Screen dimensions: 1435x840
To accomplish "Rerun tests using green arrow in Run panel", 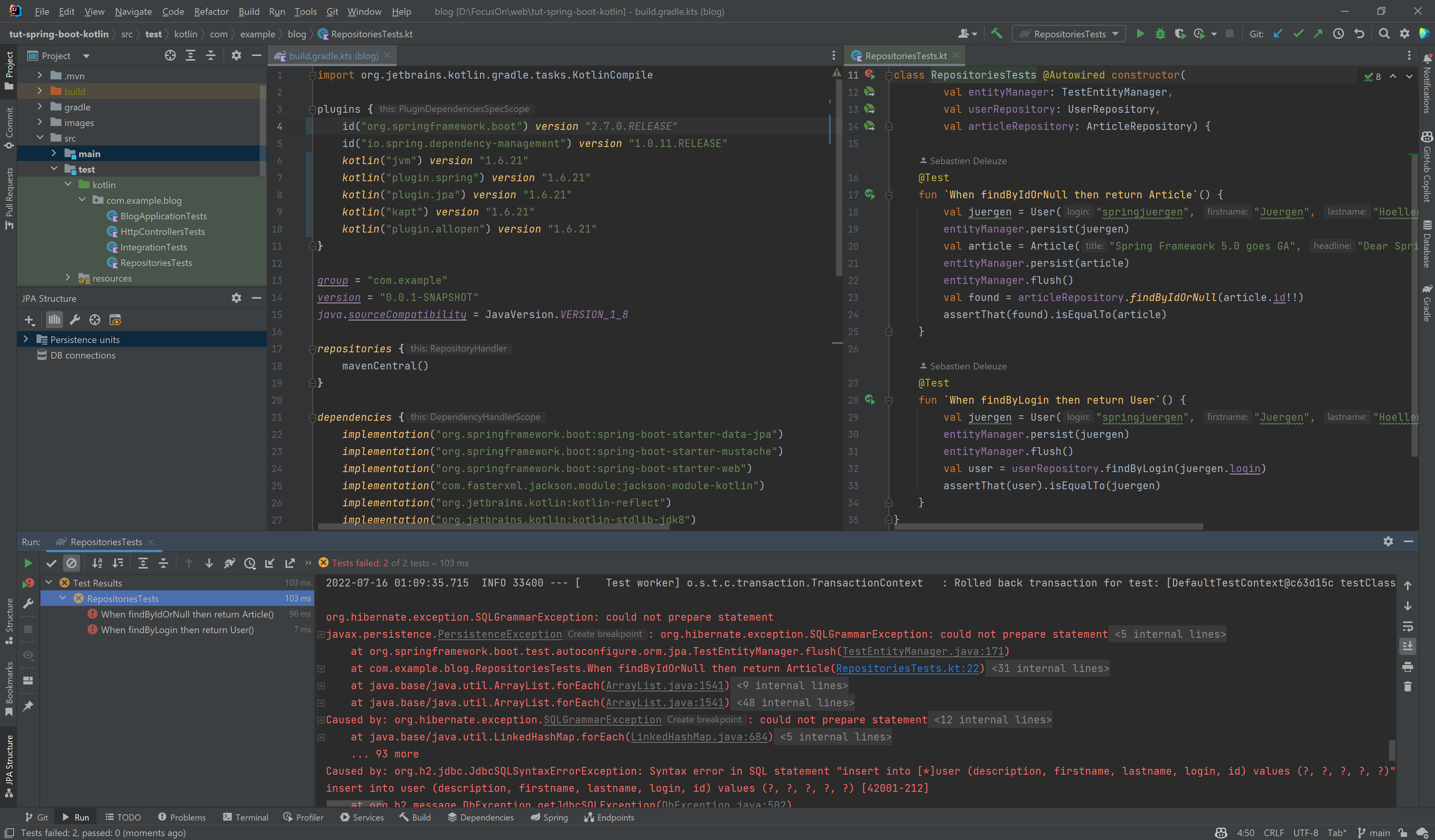I will [x=28, y=563].
